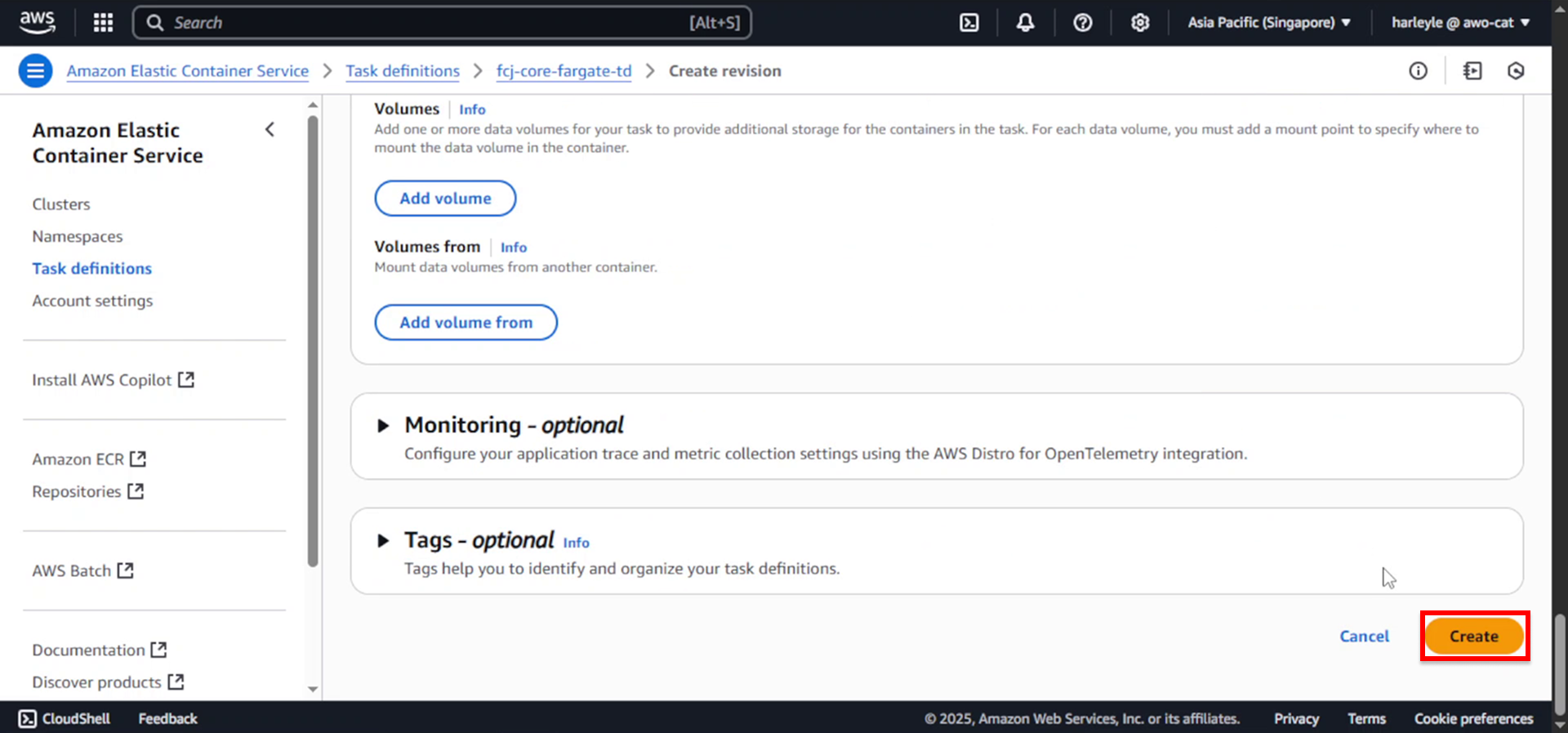This screenshot has width=1568, height=733.
Task: Click the Add volume from button
Action: (465, 323)
